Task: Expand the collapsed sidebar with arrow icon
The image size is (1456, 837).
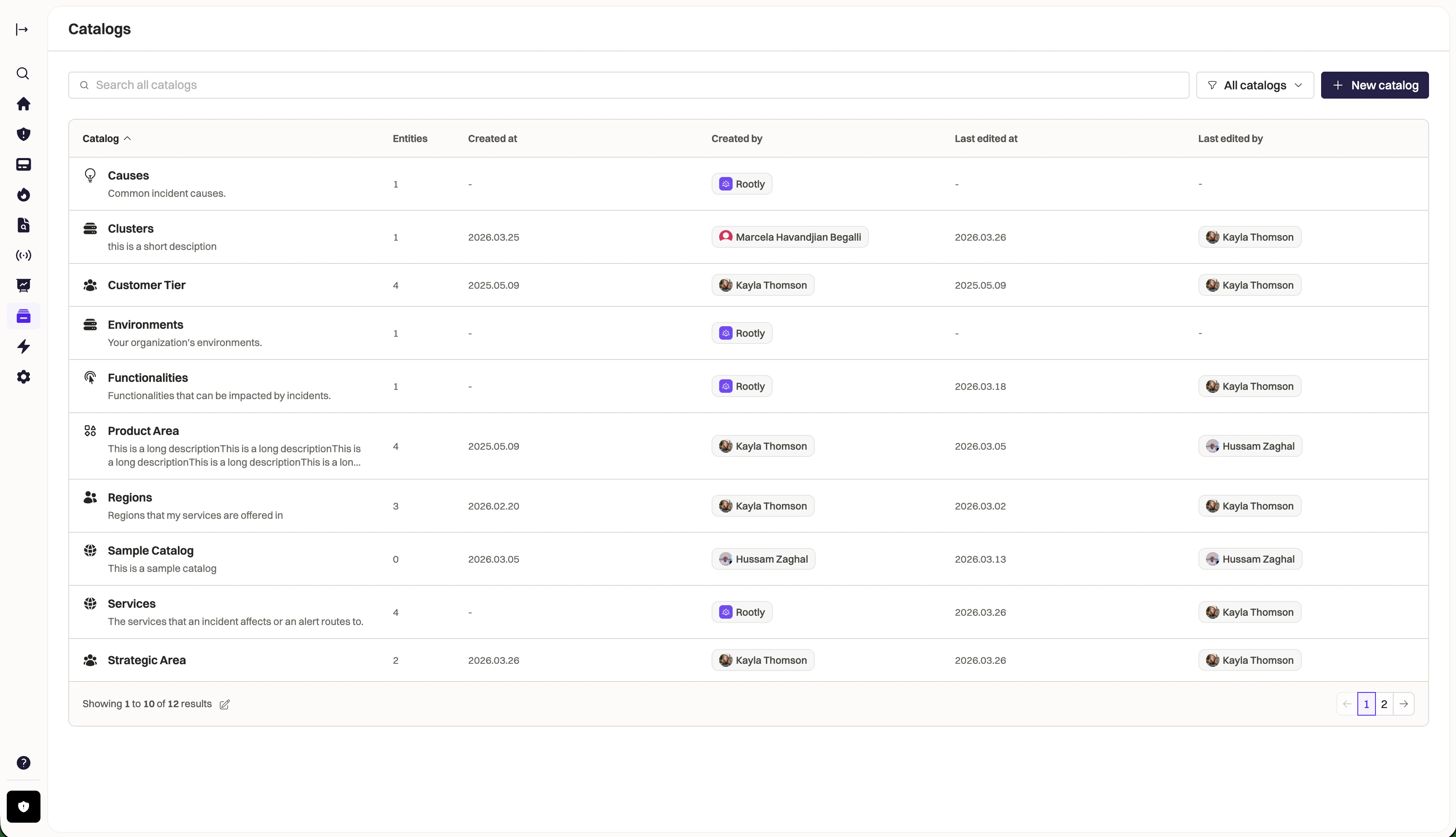Action: coord(22,30)
